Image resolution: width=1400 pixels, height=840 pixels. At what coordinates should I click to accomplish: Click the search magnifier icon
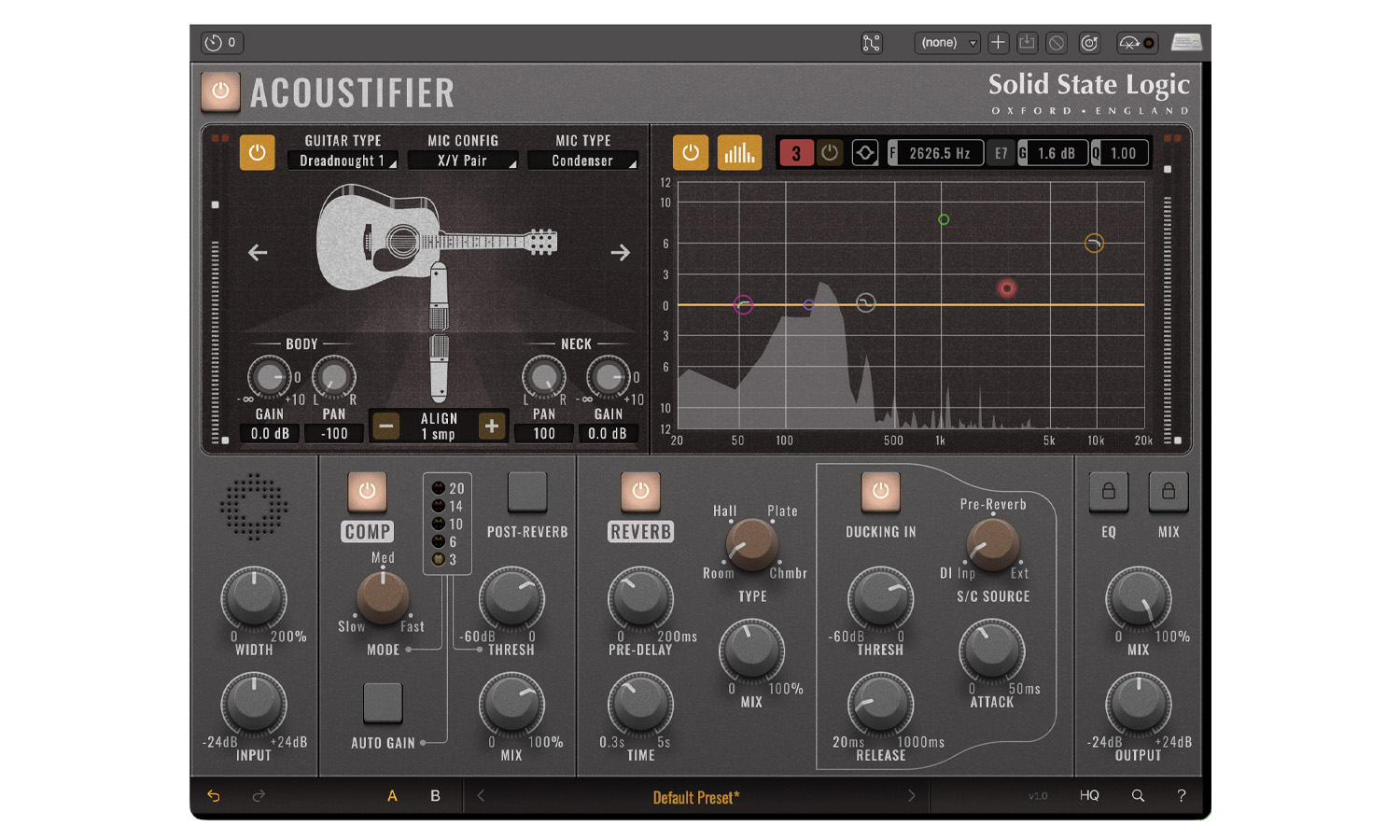point(1138,796)
